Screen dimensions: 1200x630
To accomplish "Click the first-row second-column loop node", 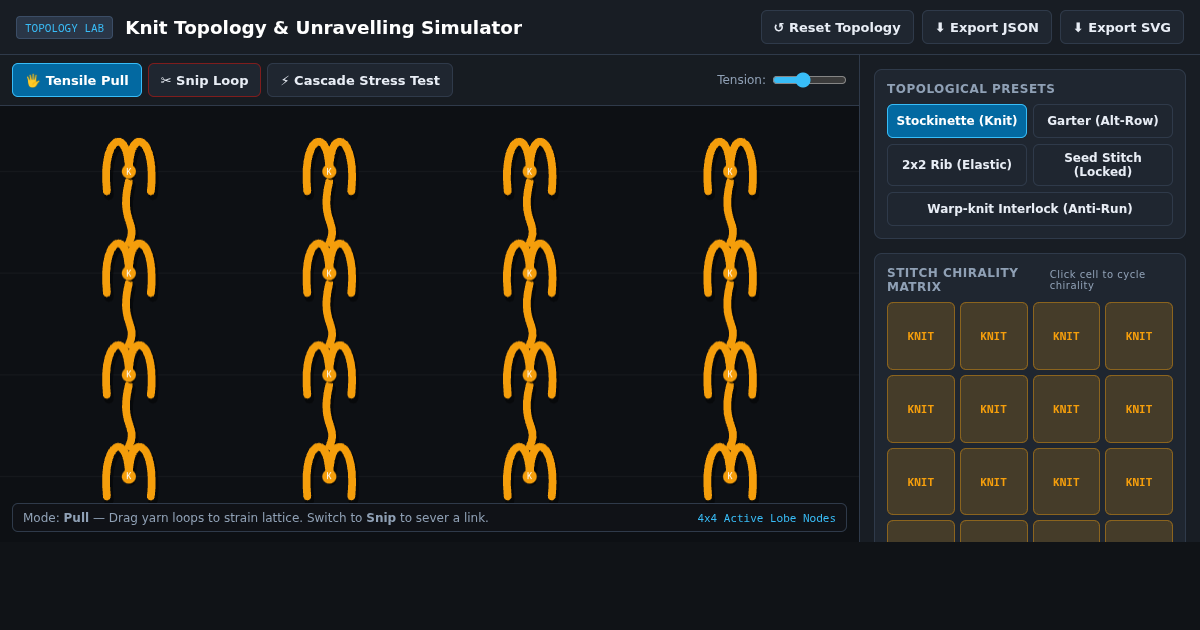I will (329, 172).
